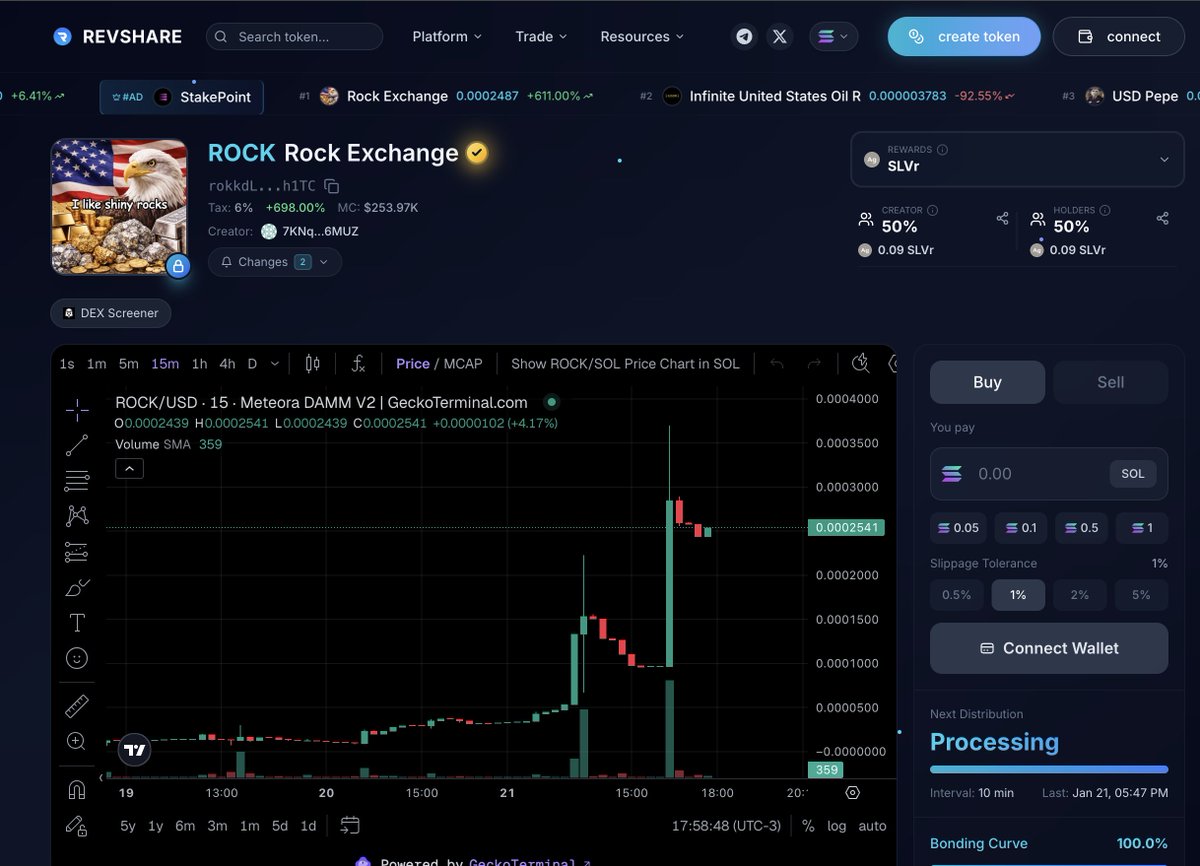This screenshot has height=866, width=1200.
Task: Open the Resources dropdown menu
Action: (642, 37)
